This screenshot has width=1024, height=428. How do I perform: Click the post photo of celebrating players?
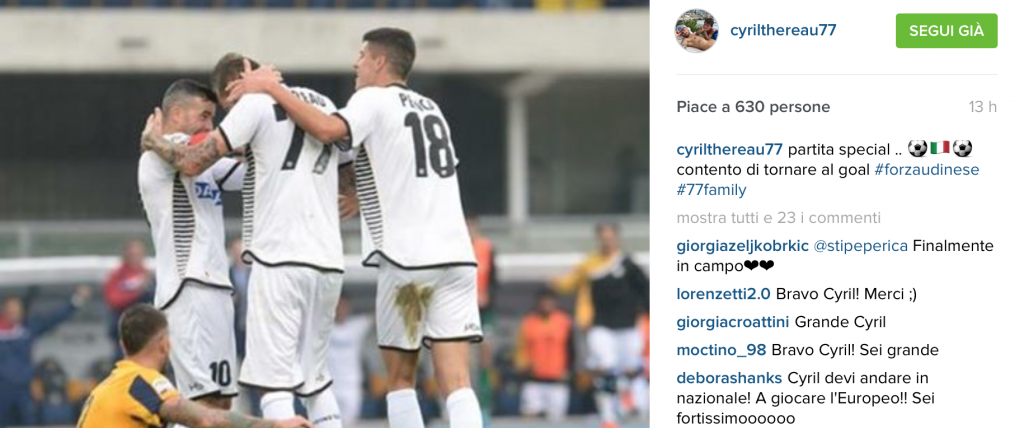(x=325, y=214)
